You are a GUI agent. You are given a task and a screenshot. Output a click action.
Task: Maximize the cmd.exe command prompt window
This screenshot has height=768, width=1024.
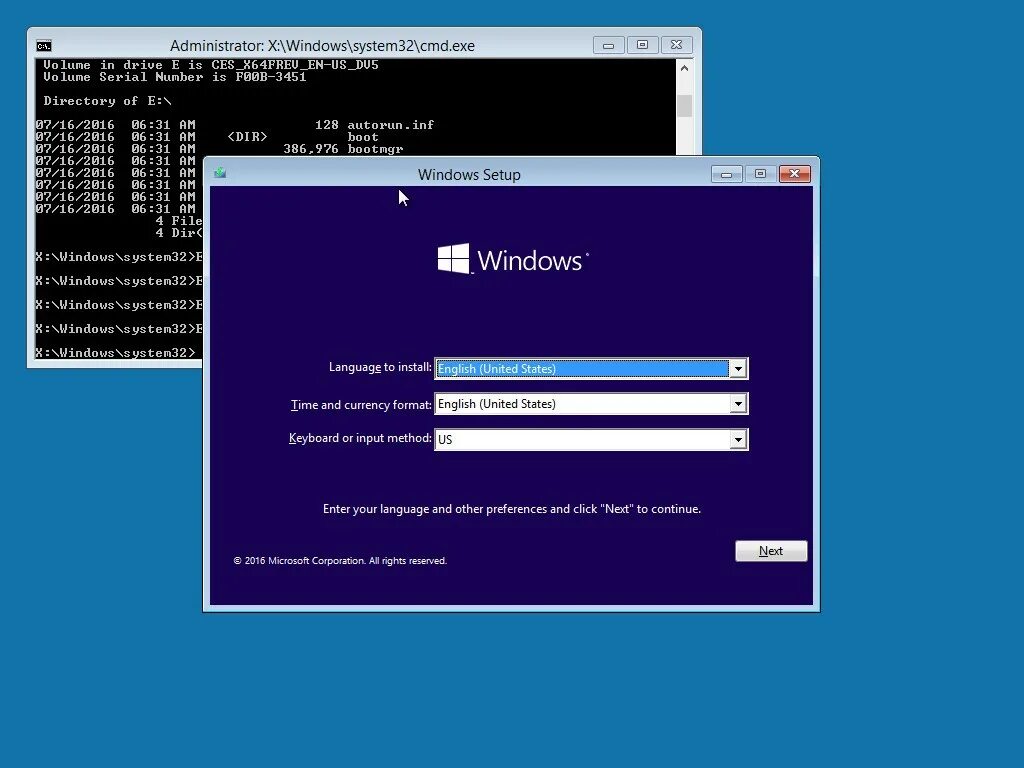coord(642,45)
